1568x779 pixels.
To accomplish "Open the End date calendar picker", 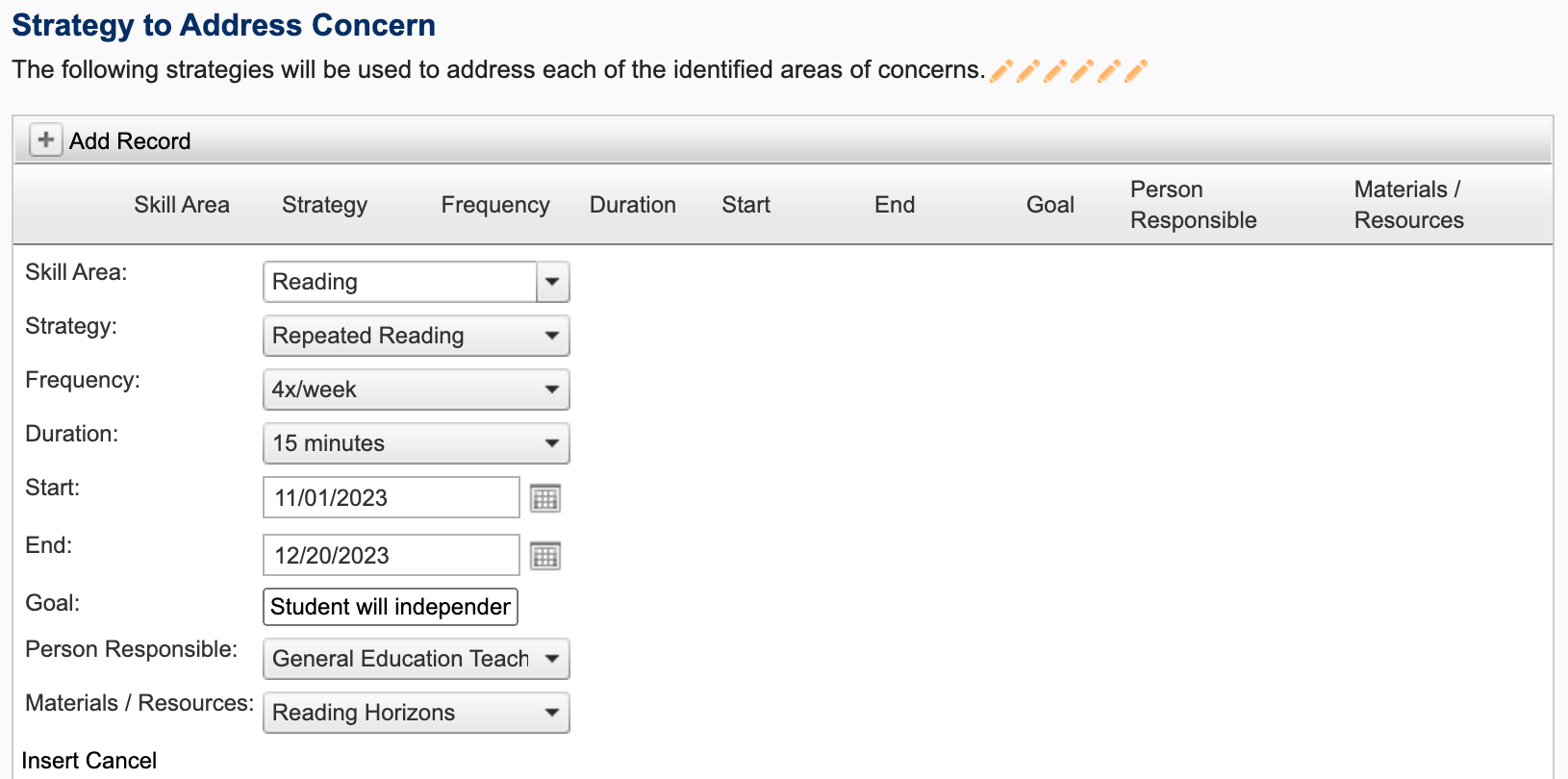I will [545, 556].
